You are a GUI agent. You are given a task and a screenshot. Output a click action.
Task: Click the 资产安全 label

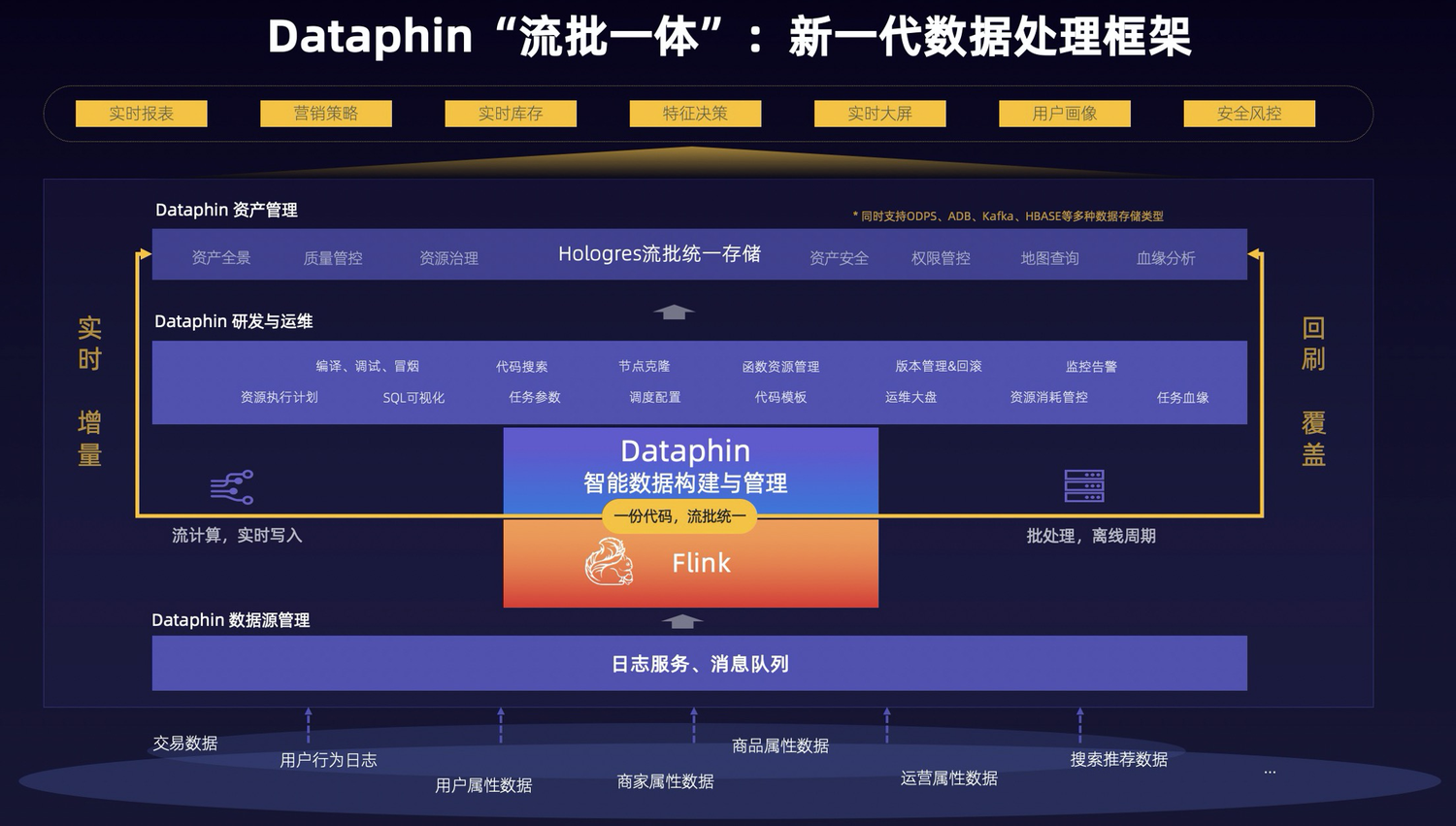[839, 258]
